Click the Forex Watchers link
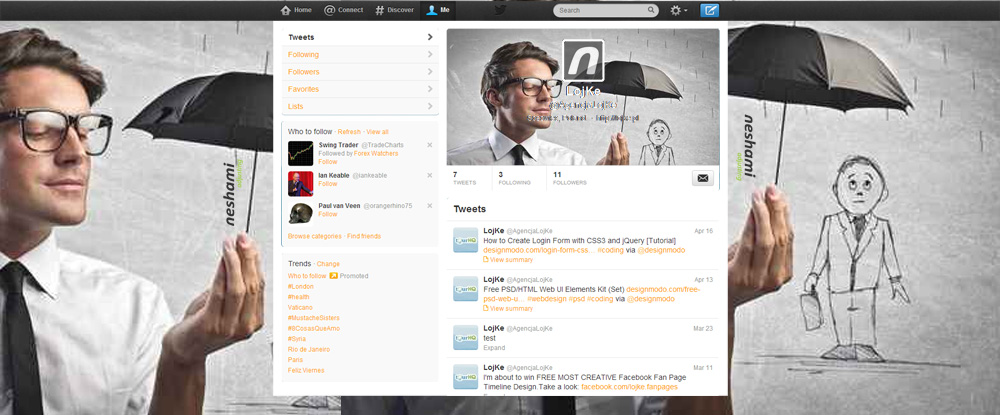Screen dimensions: 1000x415 click(376, 154)
